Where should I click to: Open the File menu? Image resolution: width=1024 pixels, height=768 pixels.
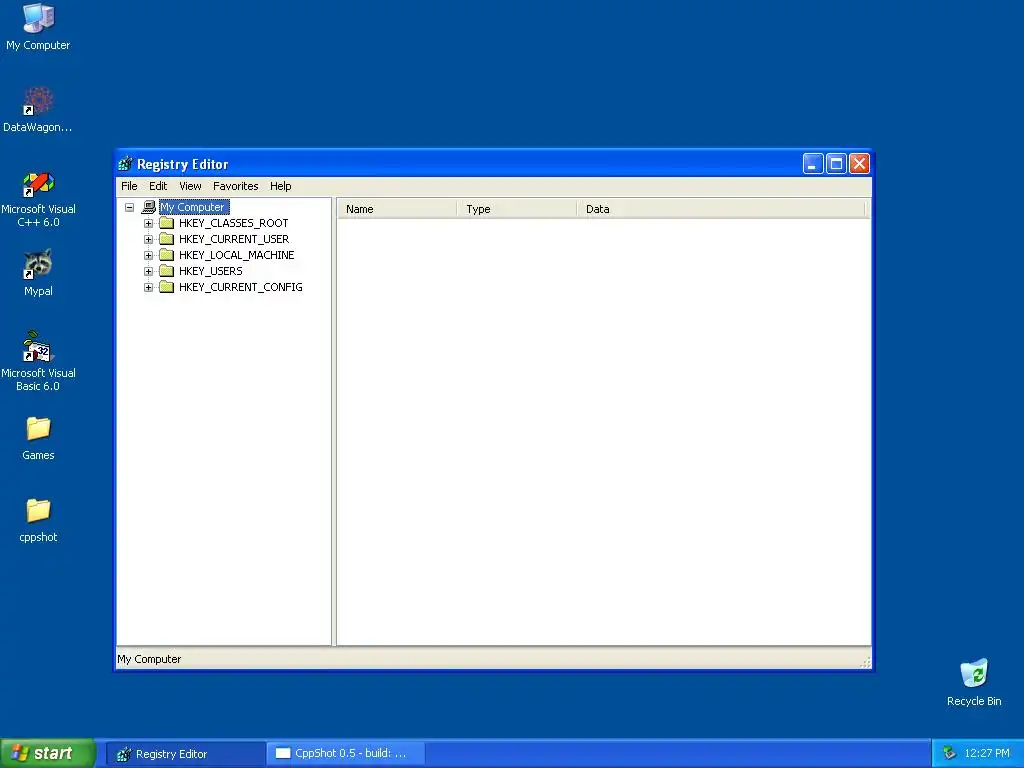coord(129,186)
